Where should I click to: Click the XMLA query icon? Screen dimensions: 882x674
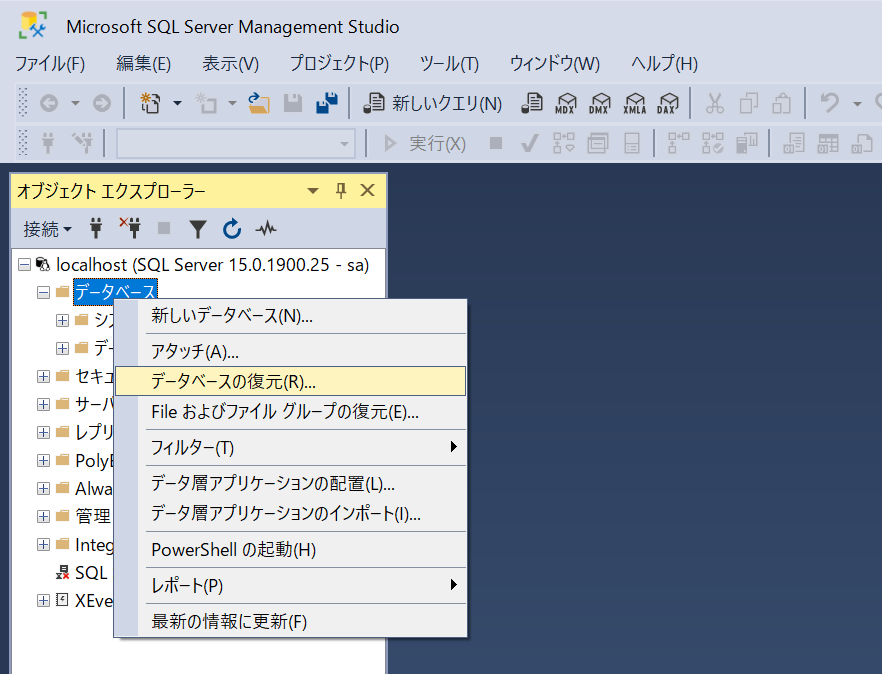pyautogui.click(x=634, y=104)
